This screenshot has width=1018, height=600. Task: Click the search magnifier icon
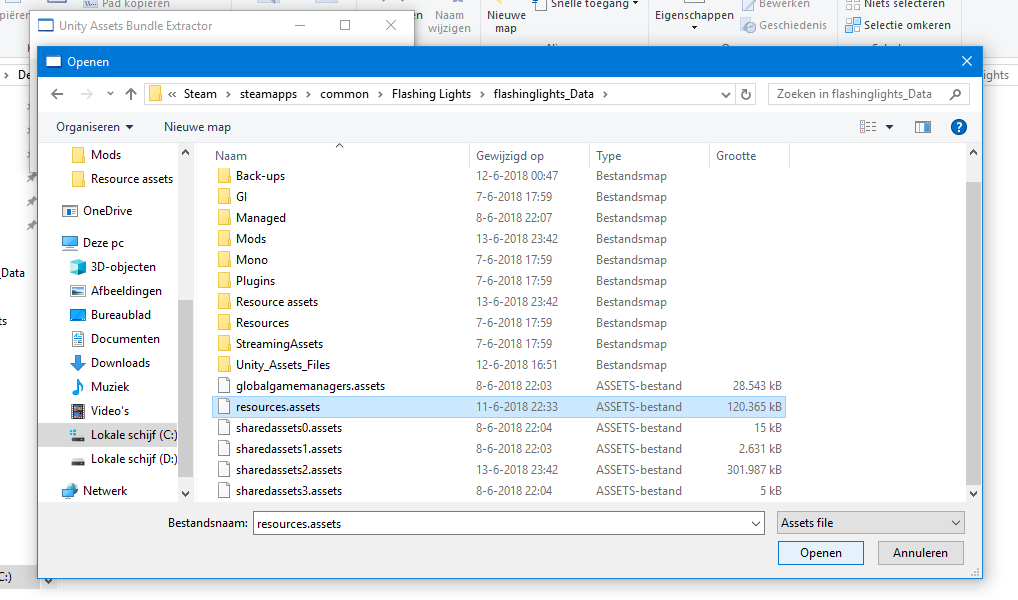(955, 94)
